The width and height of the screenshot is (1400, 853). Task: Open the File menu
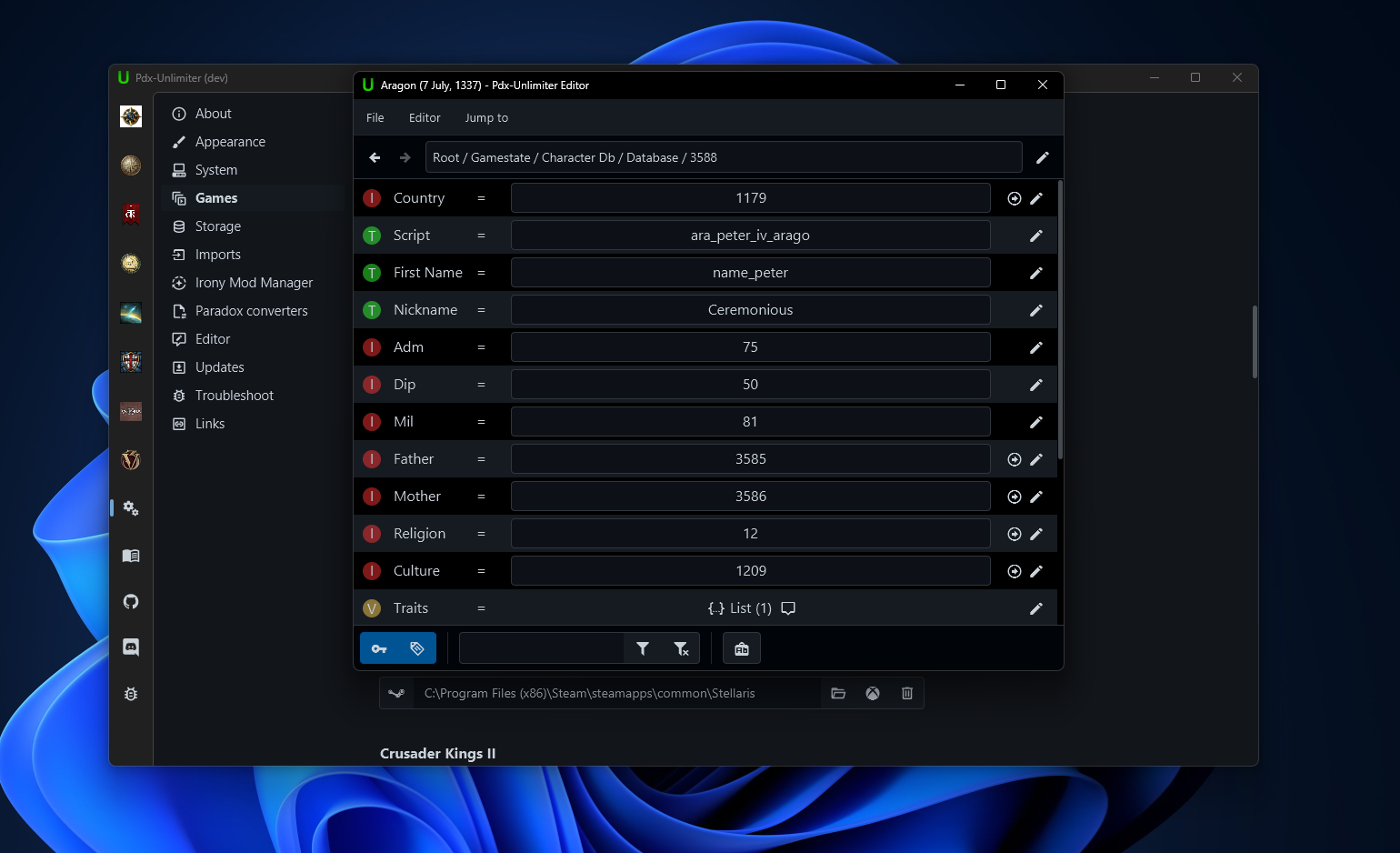[375, 118]
